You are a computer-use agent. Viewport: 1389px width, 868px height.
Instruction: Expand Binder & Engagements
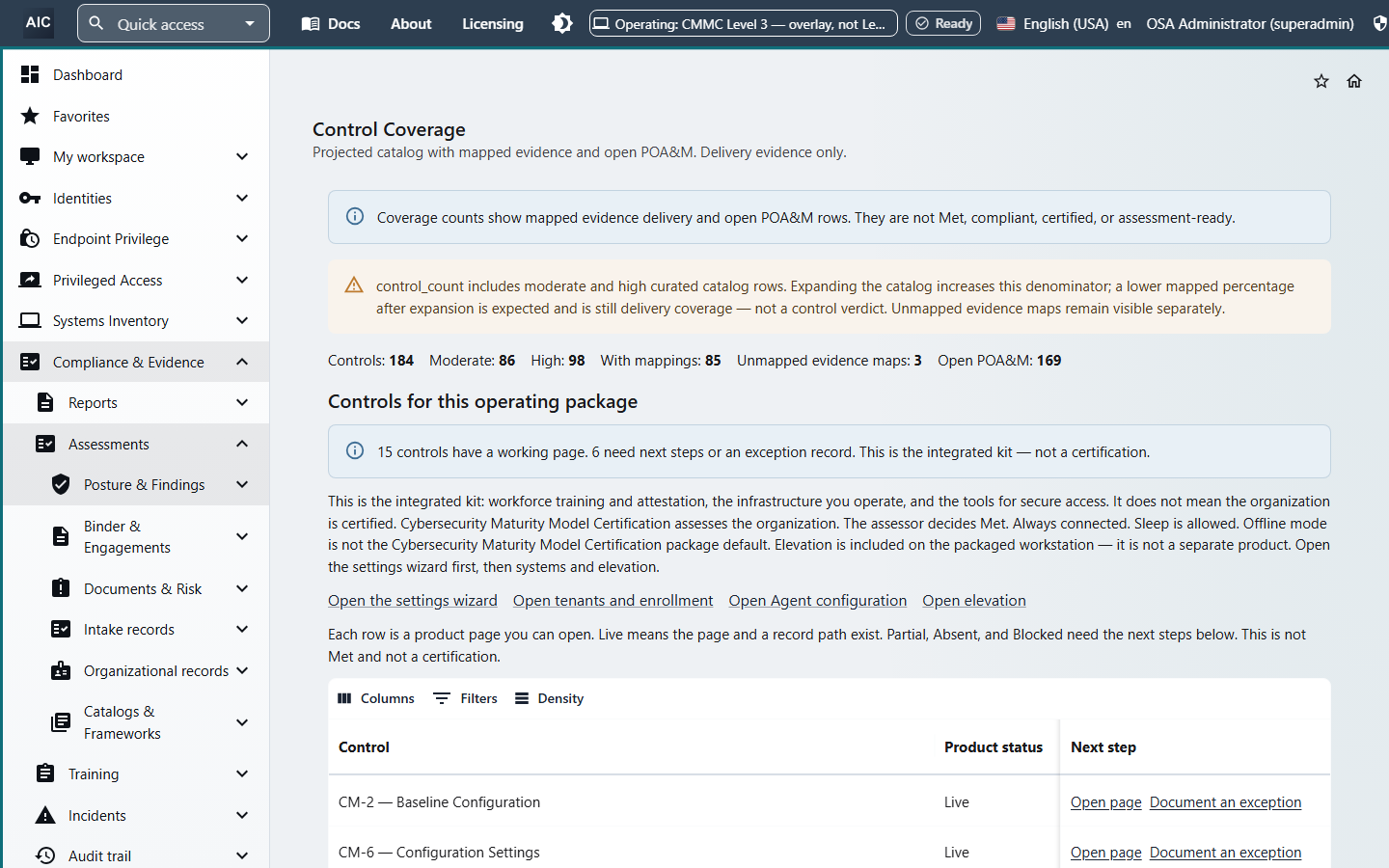[242, 536]
